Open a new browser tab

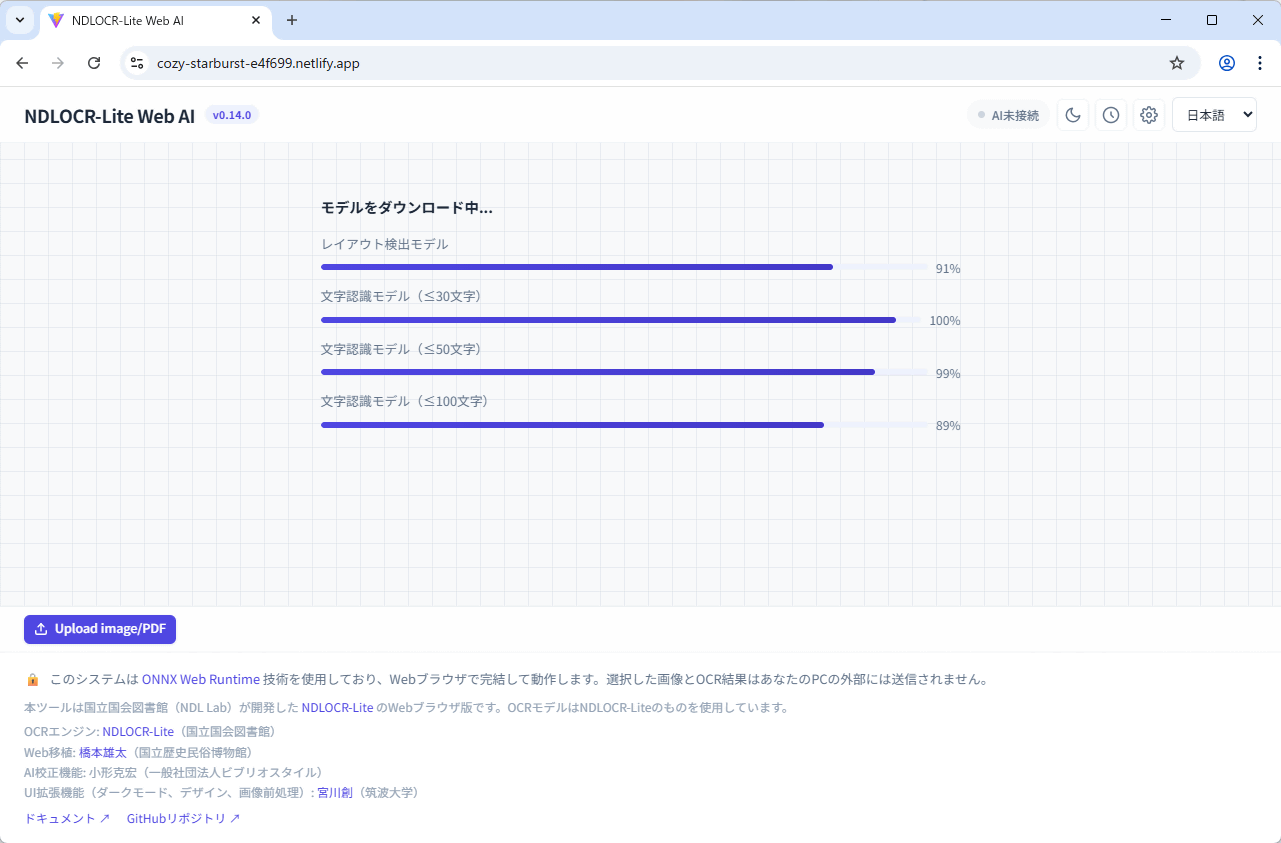tap(292, 20)
